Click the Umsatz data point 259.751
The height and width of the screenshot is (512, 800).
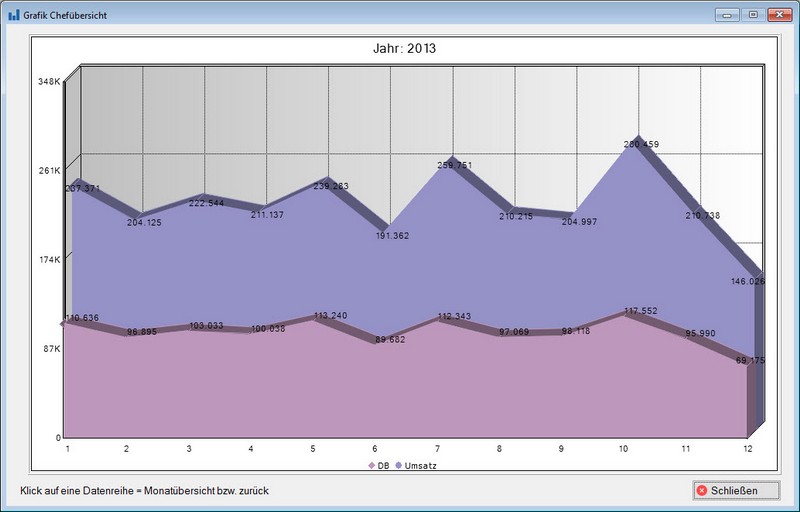point(455,165)
